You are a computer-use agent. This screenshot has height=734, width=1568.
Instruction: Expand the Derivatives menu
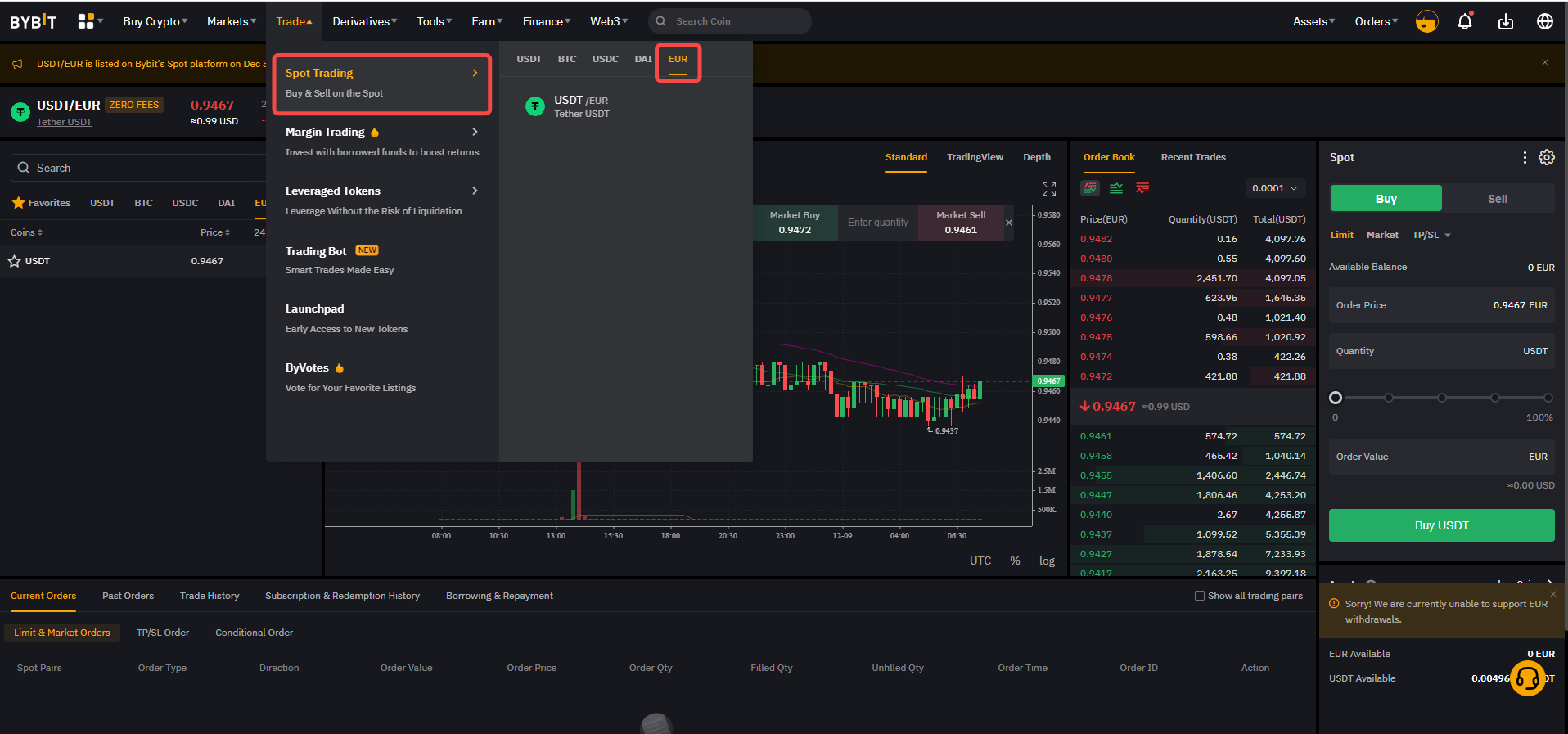[364, 21]
